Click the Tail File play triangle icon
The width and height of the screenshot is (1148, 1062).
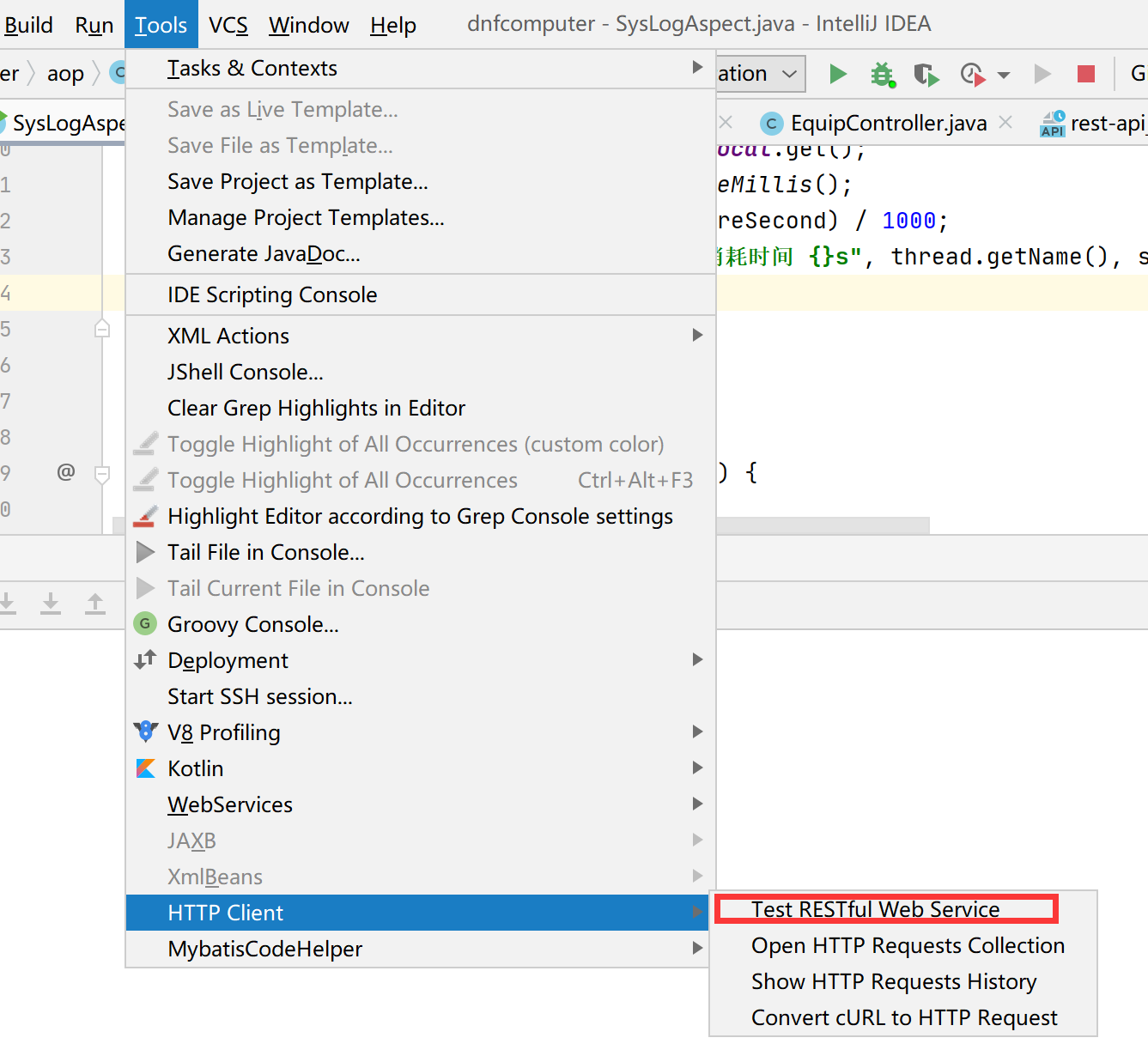point(146,552)
